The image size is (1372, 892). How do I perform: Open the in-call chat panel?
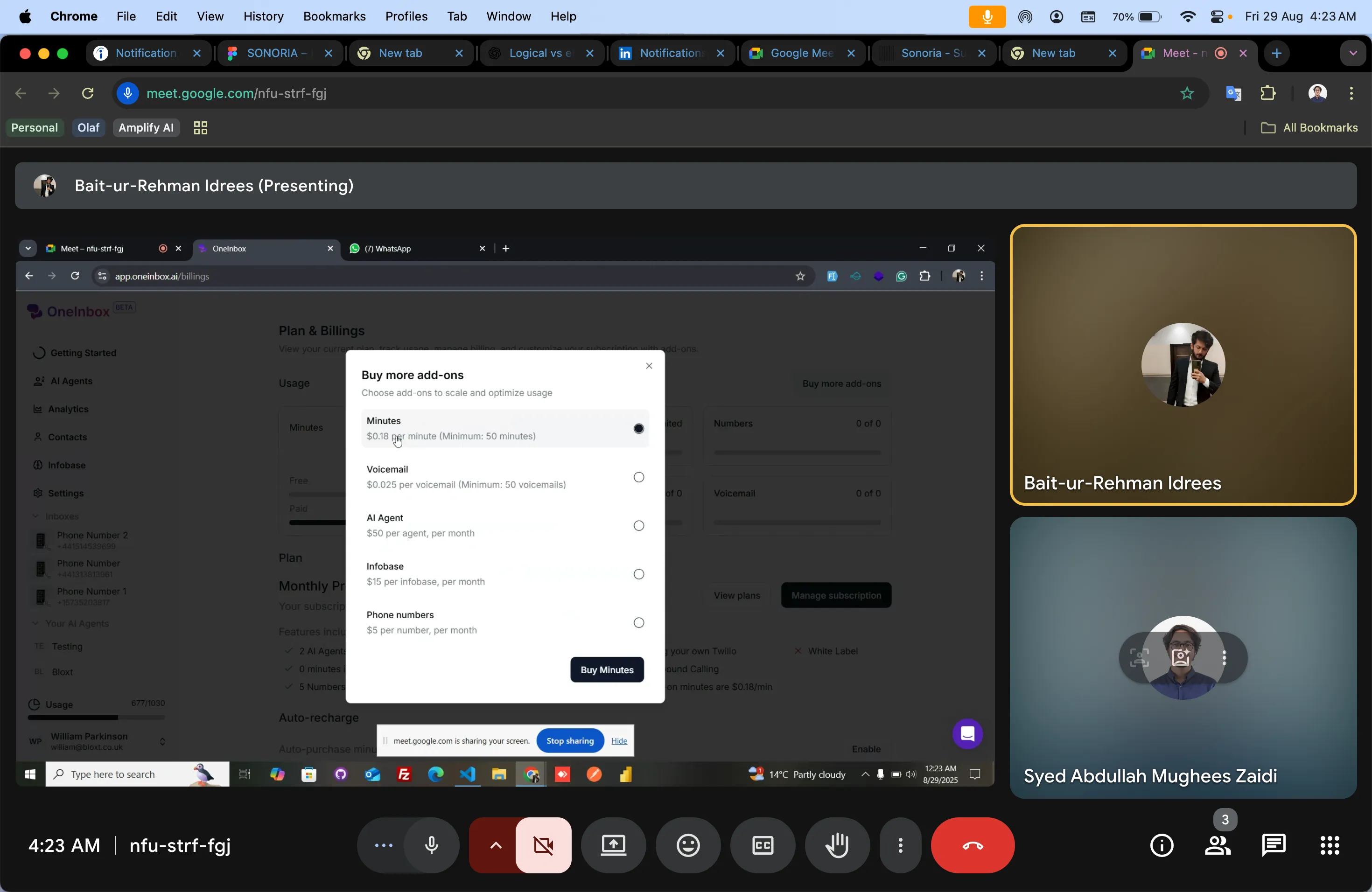(x=1274, y=846)
